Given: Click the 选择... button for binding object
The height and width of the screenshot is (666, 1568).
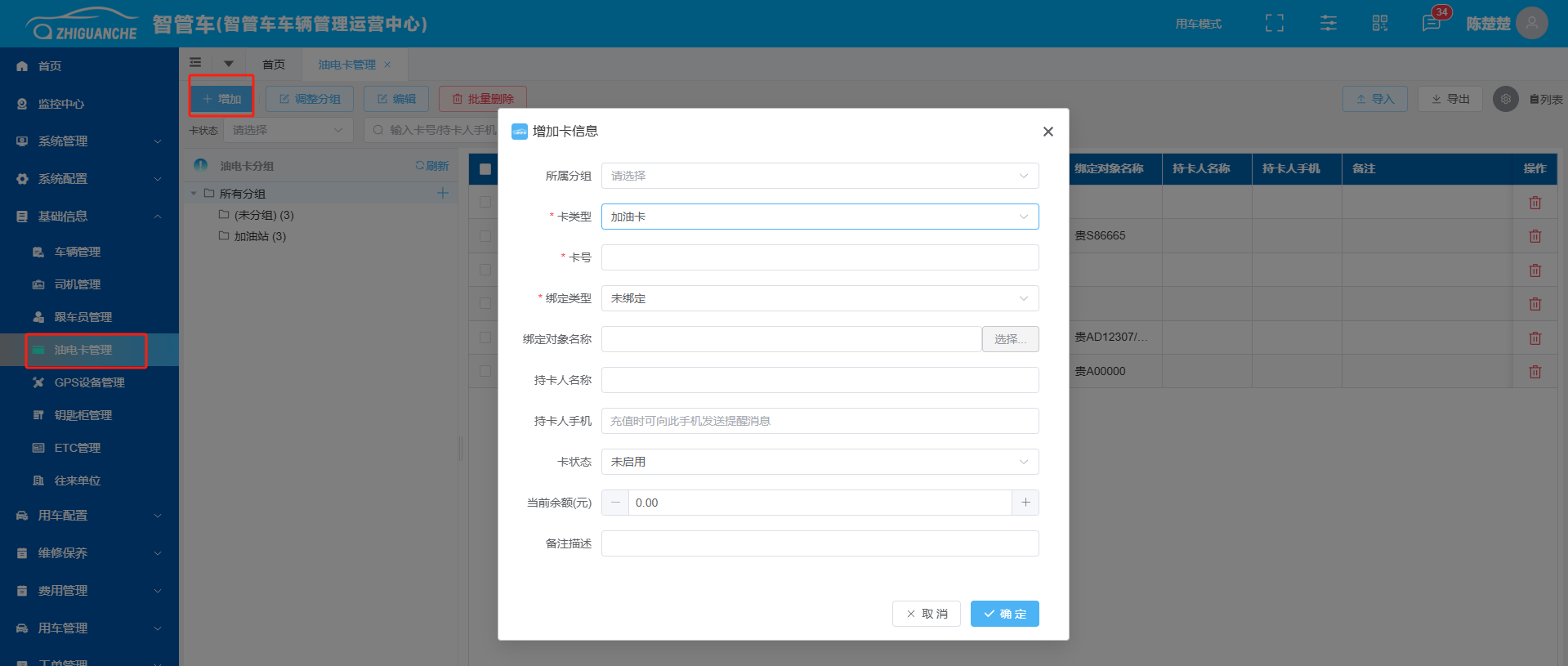Looking at the screenshot, I should click(x=1010, y=339).
